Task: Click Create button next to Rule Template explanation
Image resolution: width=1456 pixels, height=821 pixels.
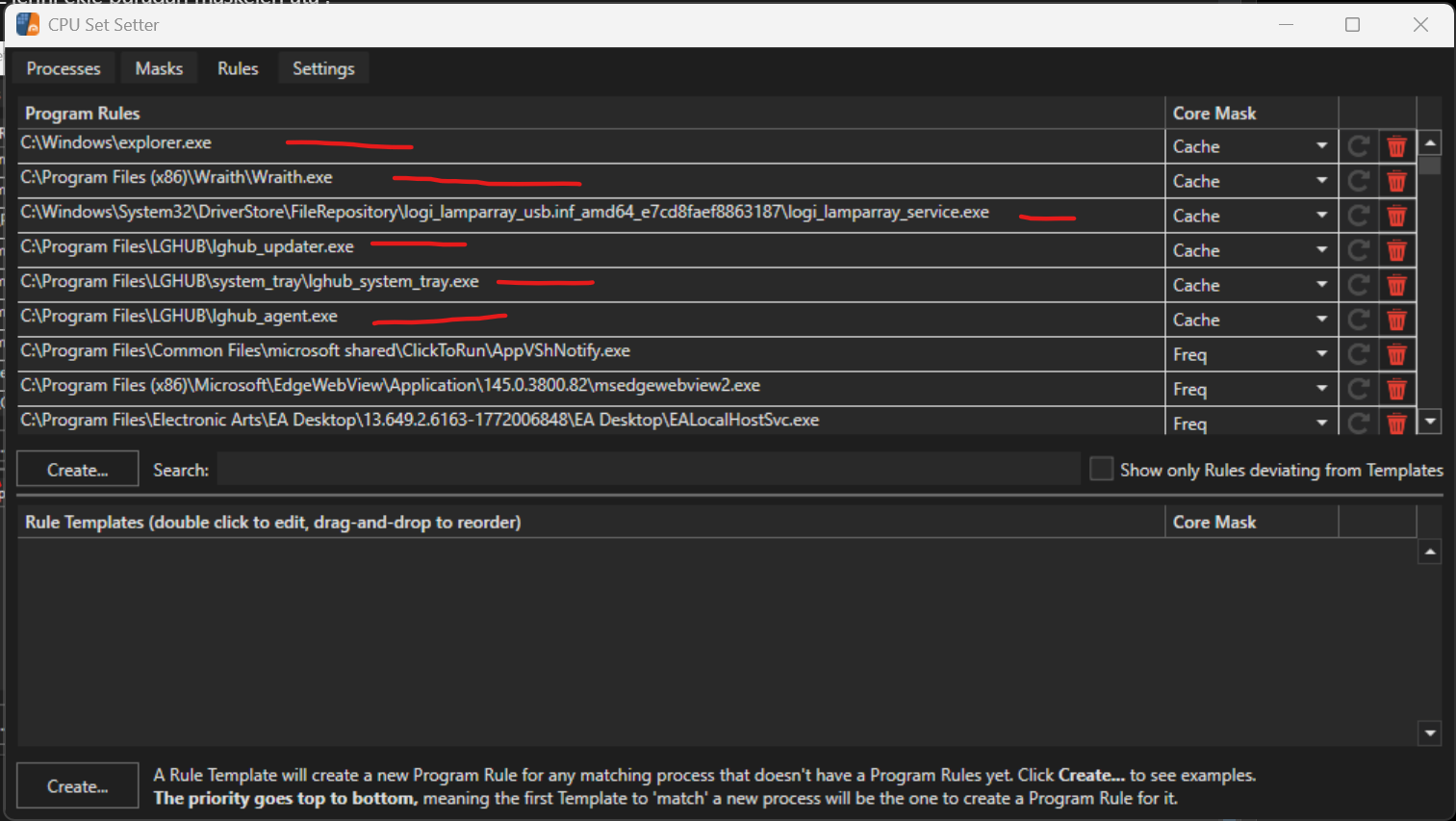Action: [x=78, y=786]
